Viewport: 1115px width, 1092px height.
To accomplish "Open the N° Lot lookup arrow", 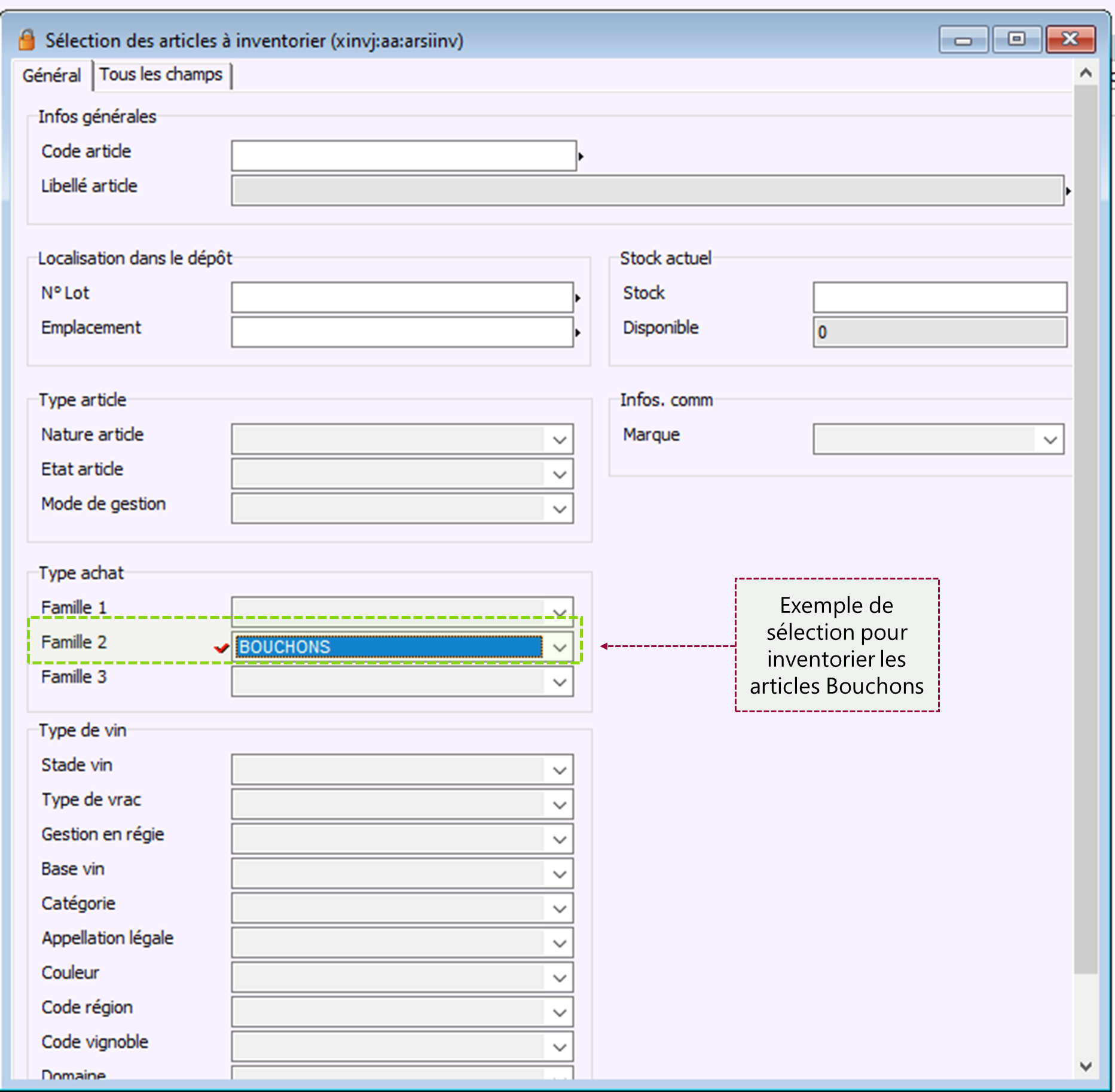I will (578, 298).
